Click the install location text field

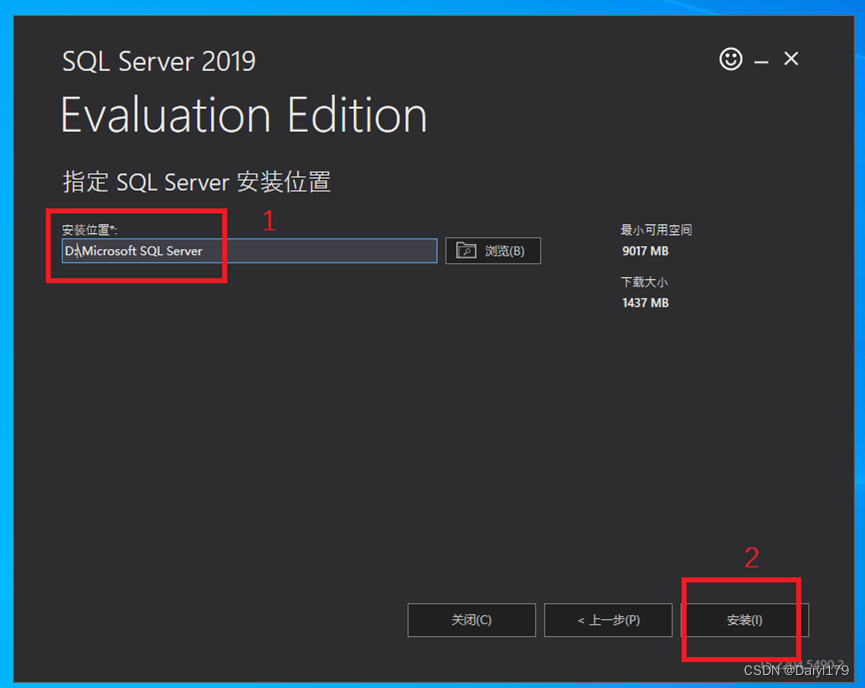[x=249, y=251]
